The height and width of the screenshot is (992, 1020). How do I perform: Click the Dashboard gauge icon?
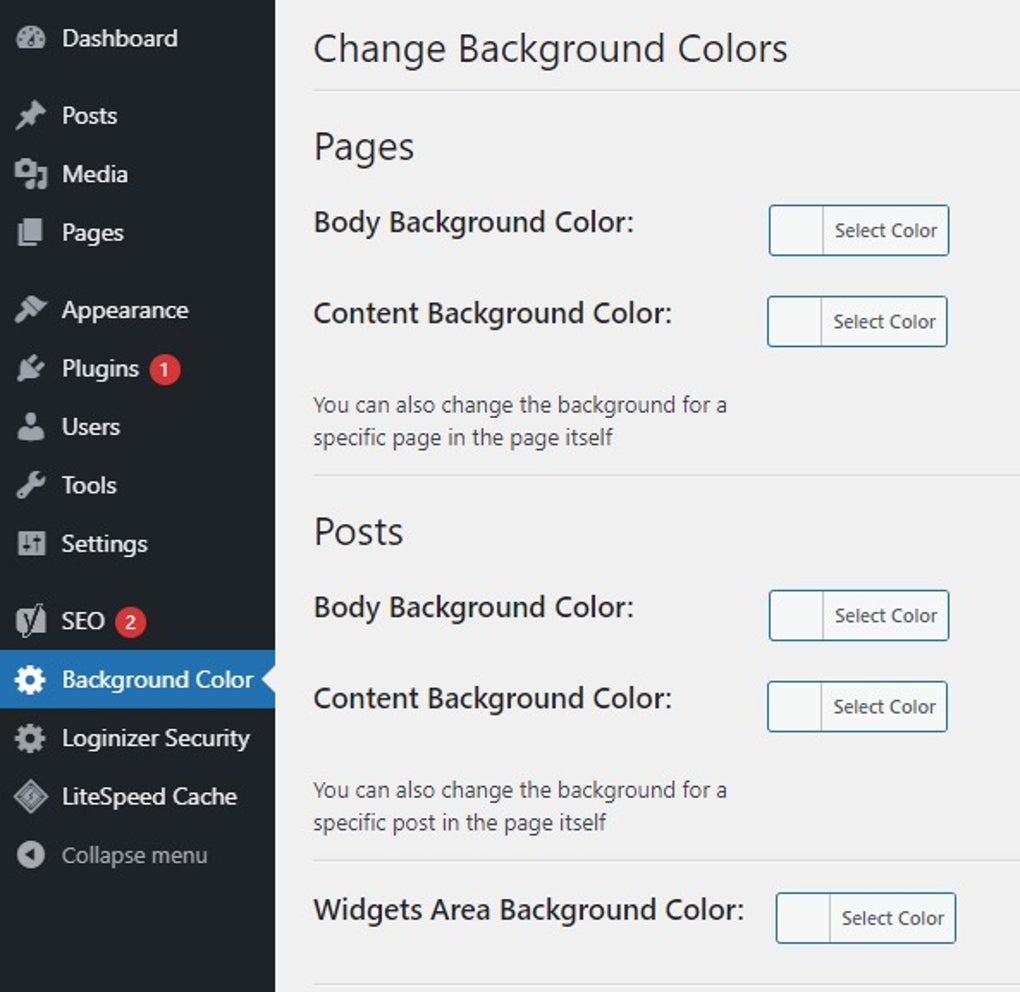[31, 38]
